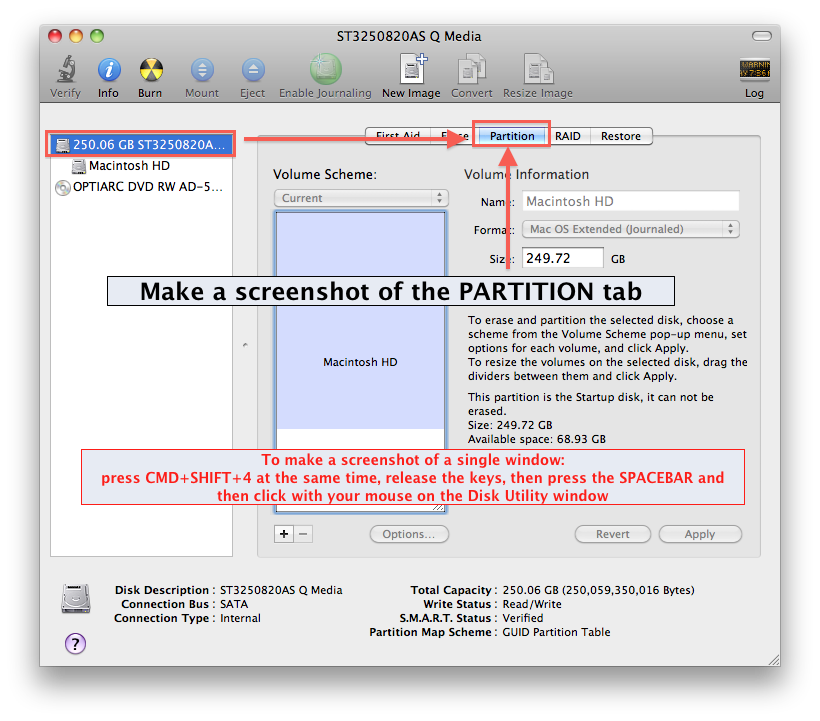Click the partition resize handle in the map
This screenshot has height=721, width=820.
(x=438, y=507)
